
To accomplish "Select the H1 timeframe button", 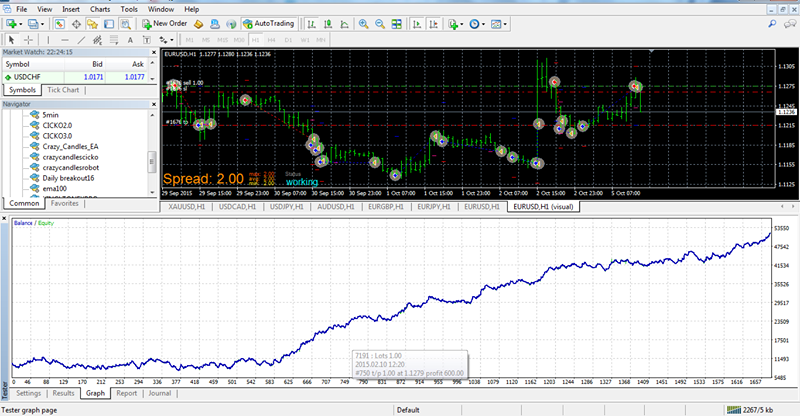I will [254, 39].
